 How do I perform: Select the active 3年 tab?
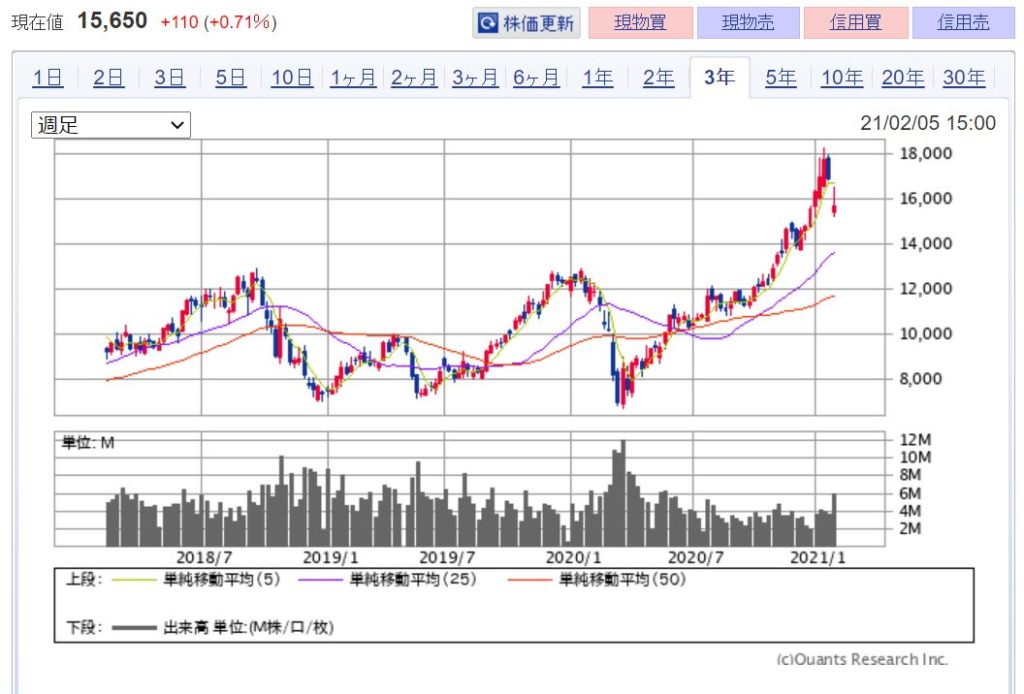point(720,77)
